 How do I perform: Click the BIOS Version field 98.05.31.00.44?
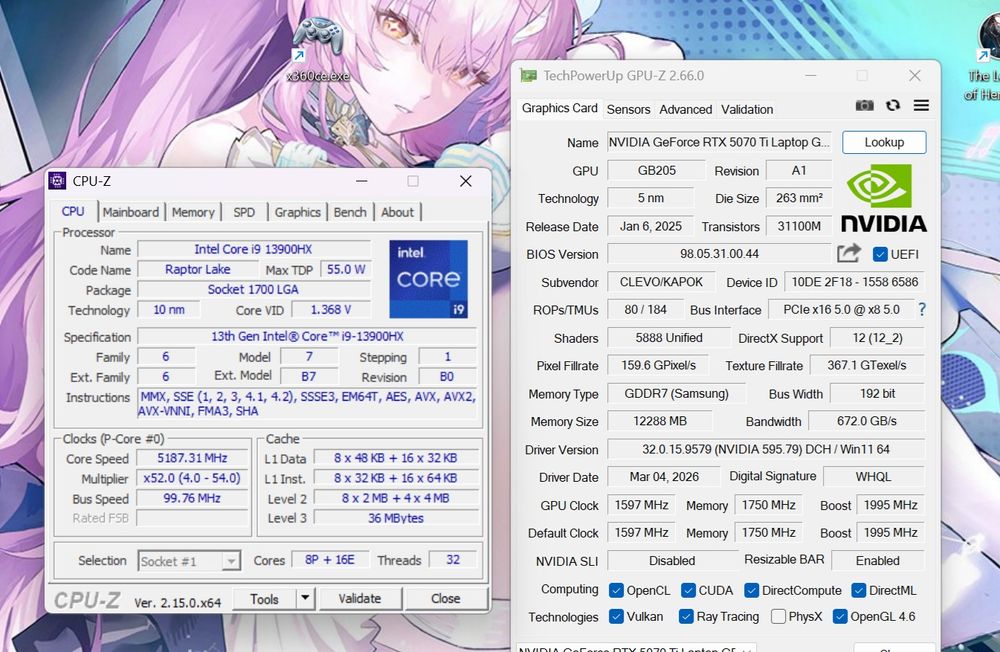(x=719, y=253)
